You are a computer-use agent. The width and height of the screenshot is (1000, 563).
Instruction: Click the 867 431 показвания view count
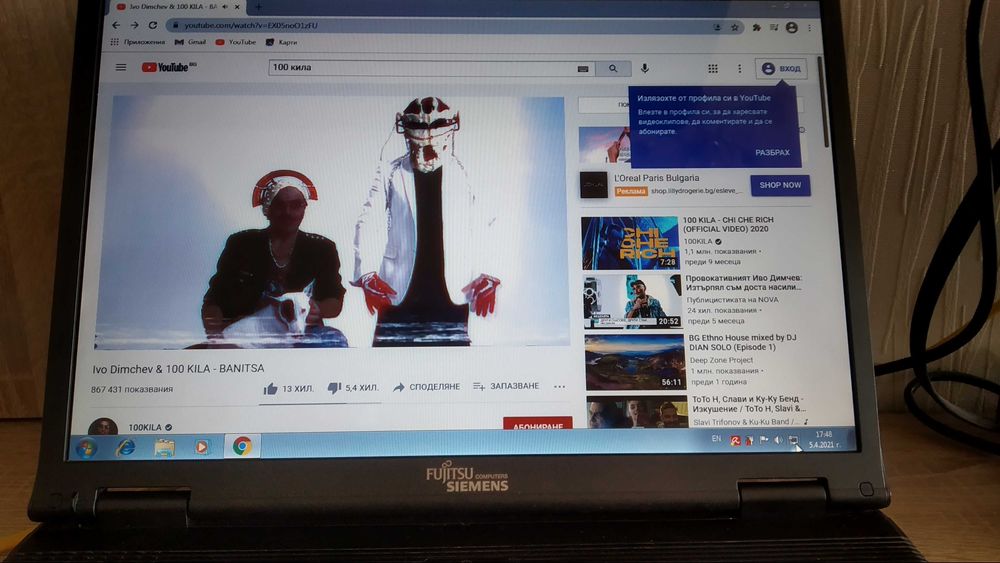[x=132, y=389]
